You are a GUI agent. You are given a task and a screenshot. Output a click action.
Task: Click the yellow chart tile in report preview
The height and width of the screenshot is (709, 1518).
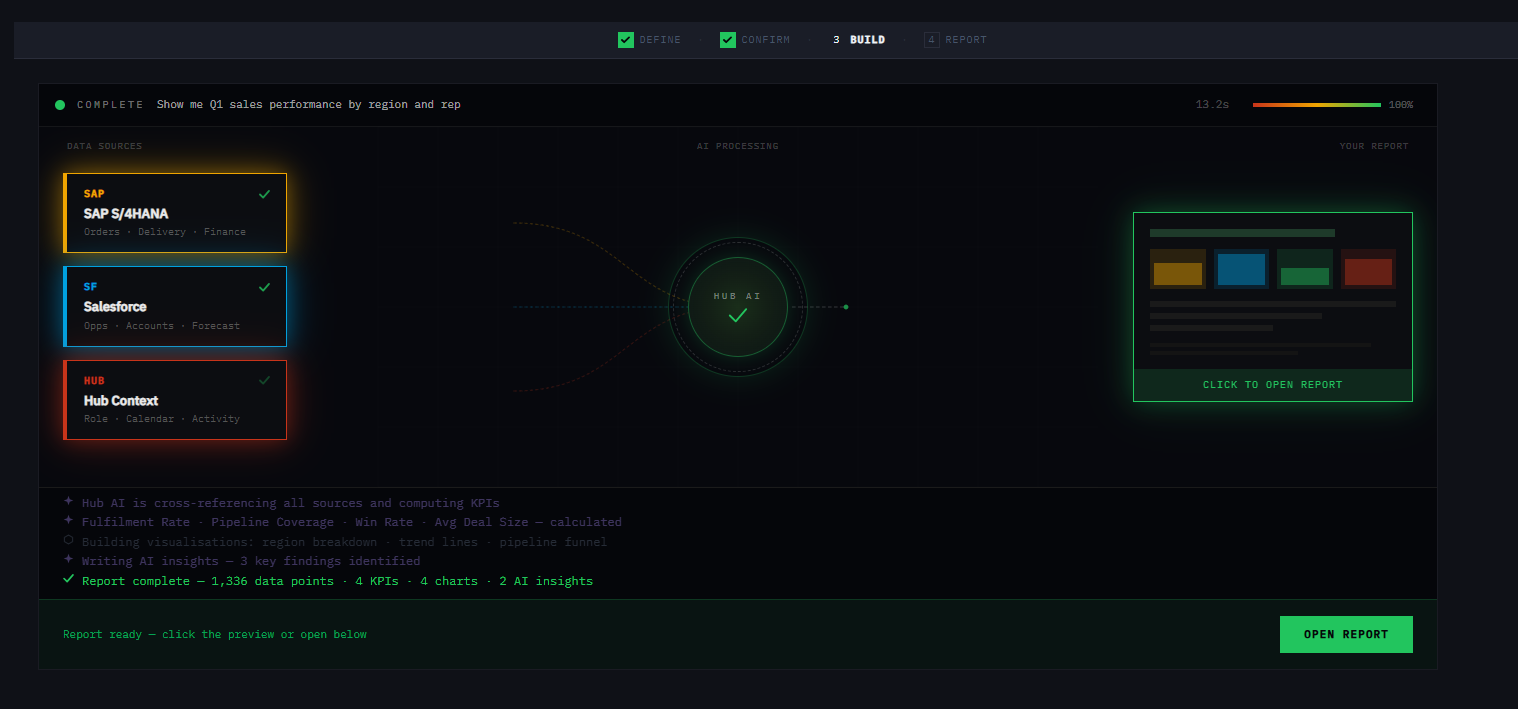pyautogui.click(x=1178, y=269)
